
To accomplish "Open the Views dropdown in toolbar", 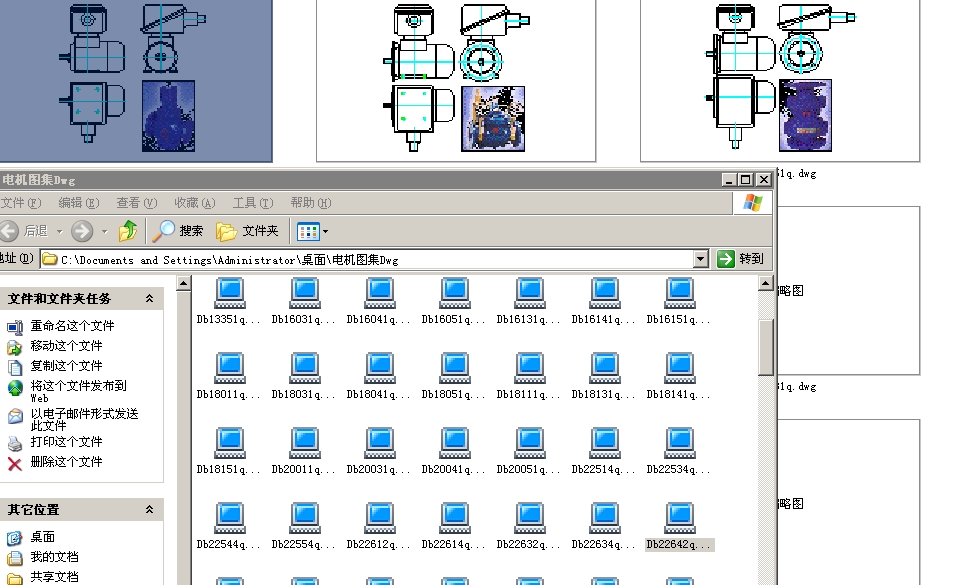I will pos(312,231).
